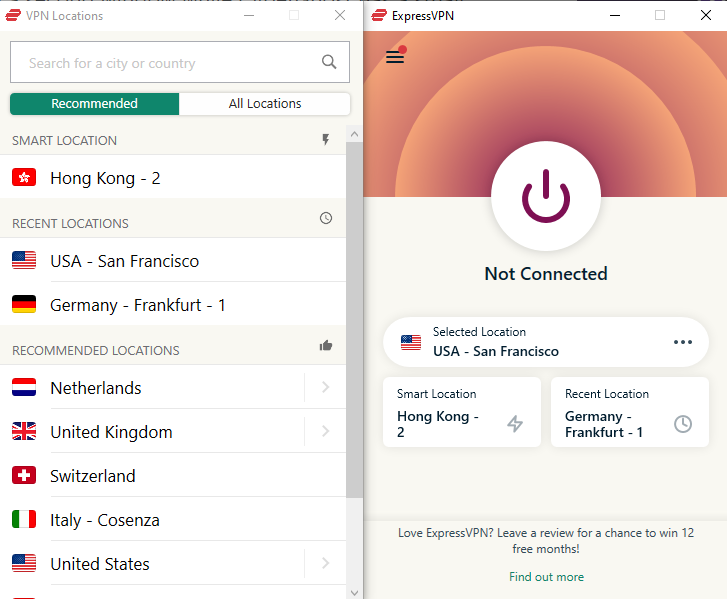This screenshot has height=599, width=727.
Task: Click the lightning bolt in Smart Location card
Action: click(x=515, y=424)
